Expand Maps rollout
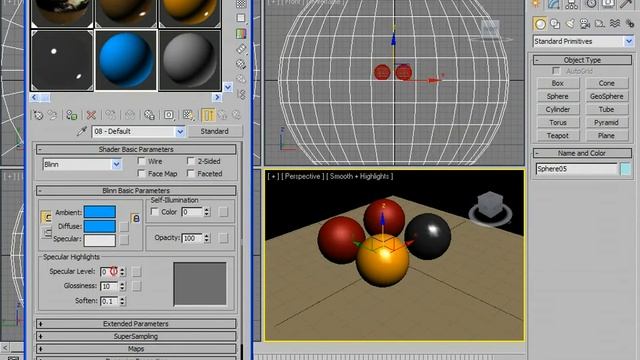Screen dimensions: 640x360 (x=136, y=349)
